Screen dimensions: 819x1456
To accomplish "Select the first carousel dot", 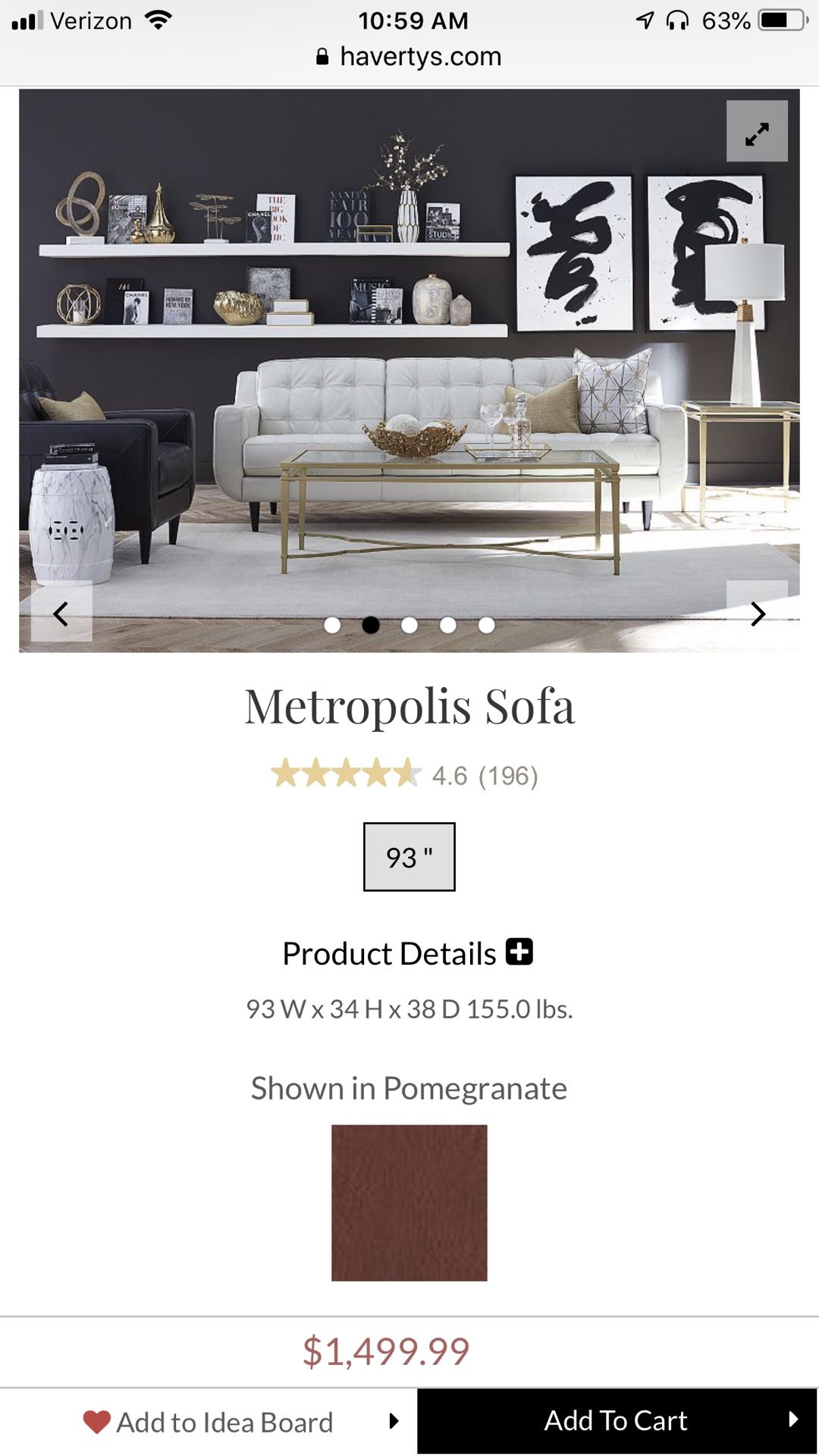I will pos(332,623).
